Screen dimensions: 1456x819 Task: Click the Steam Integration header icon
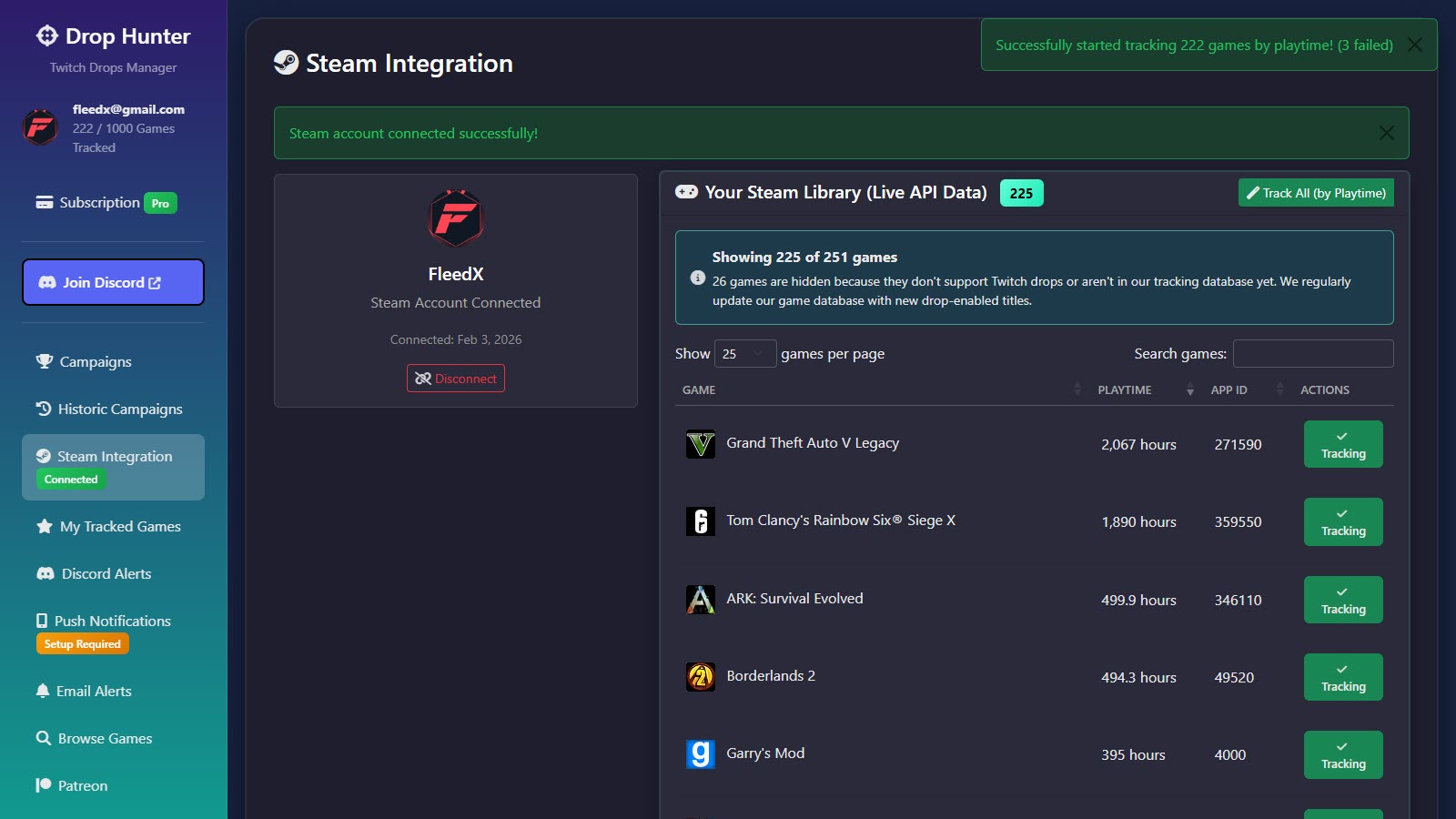tap(287, 64)
